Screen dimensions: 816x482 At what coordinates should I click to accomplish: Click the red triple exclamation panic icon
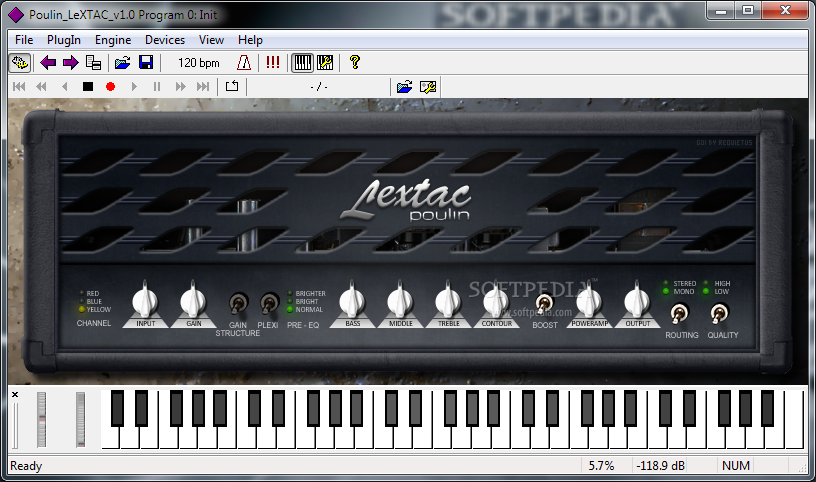click(x=273, y=63)
